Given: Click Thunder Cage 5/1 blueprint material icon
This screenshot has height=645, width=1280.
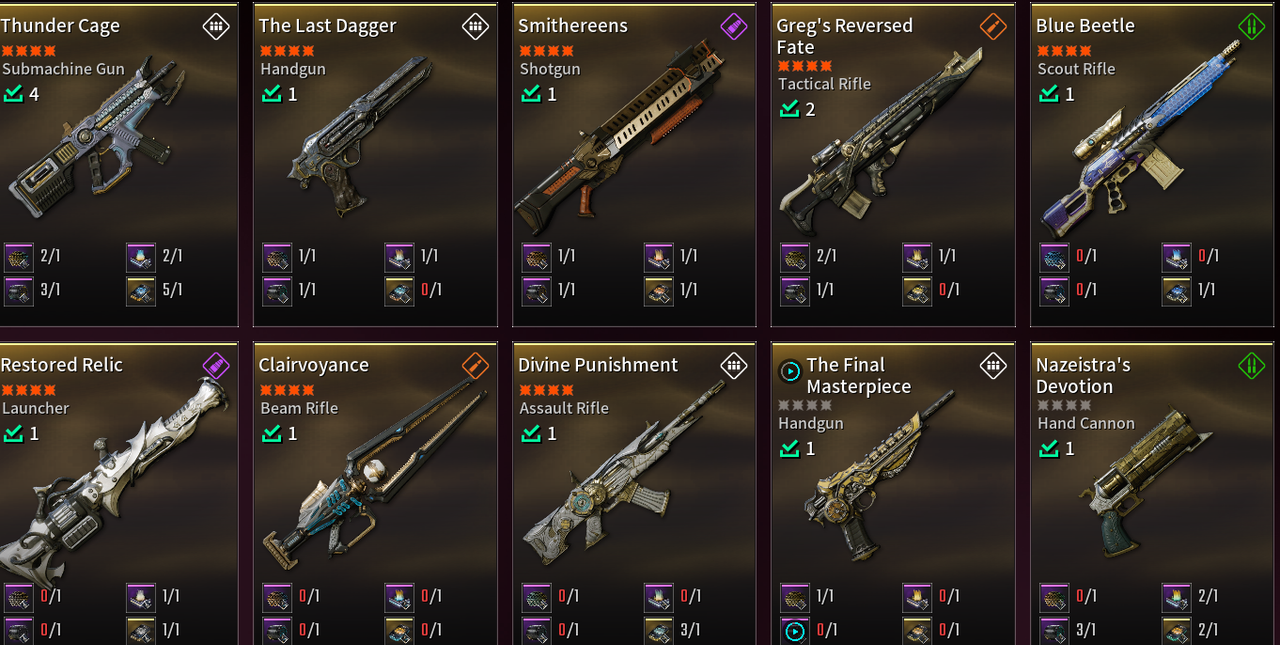Looking at the screenshot, I should click(141, 291).
